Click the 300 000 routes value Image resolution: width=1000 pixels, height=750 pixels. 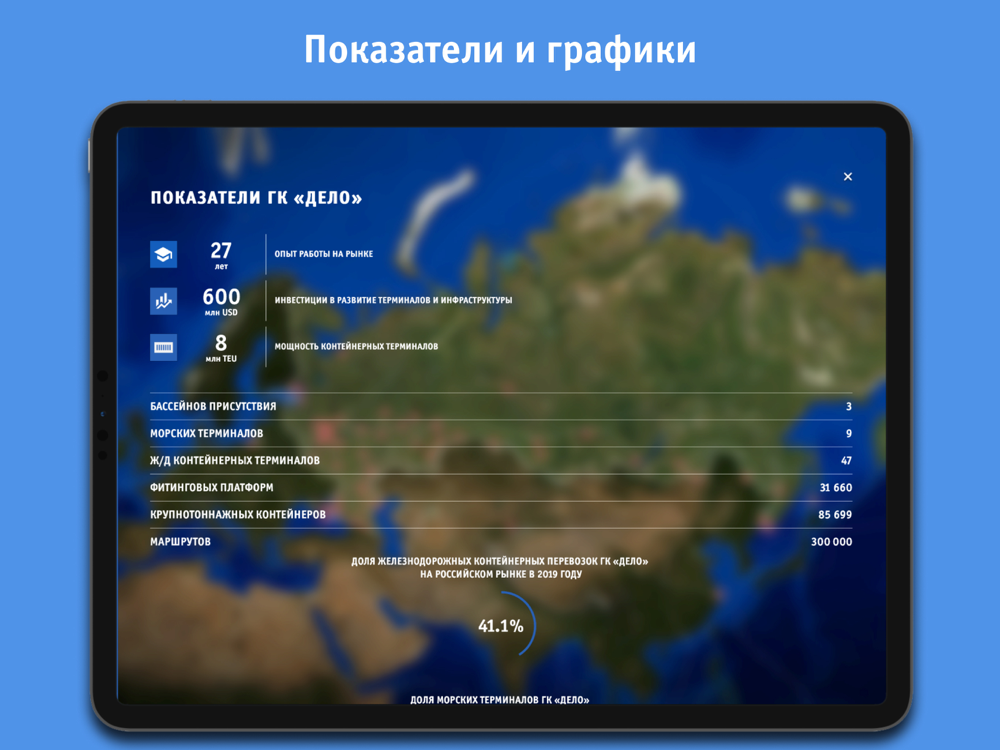831,541
